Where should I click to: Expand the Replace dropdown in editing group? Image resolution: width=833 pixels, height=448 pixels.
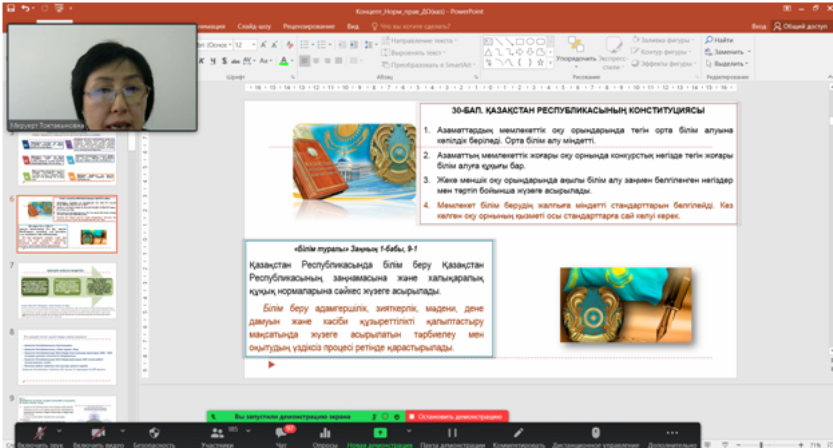point(748,51)
